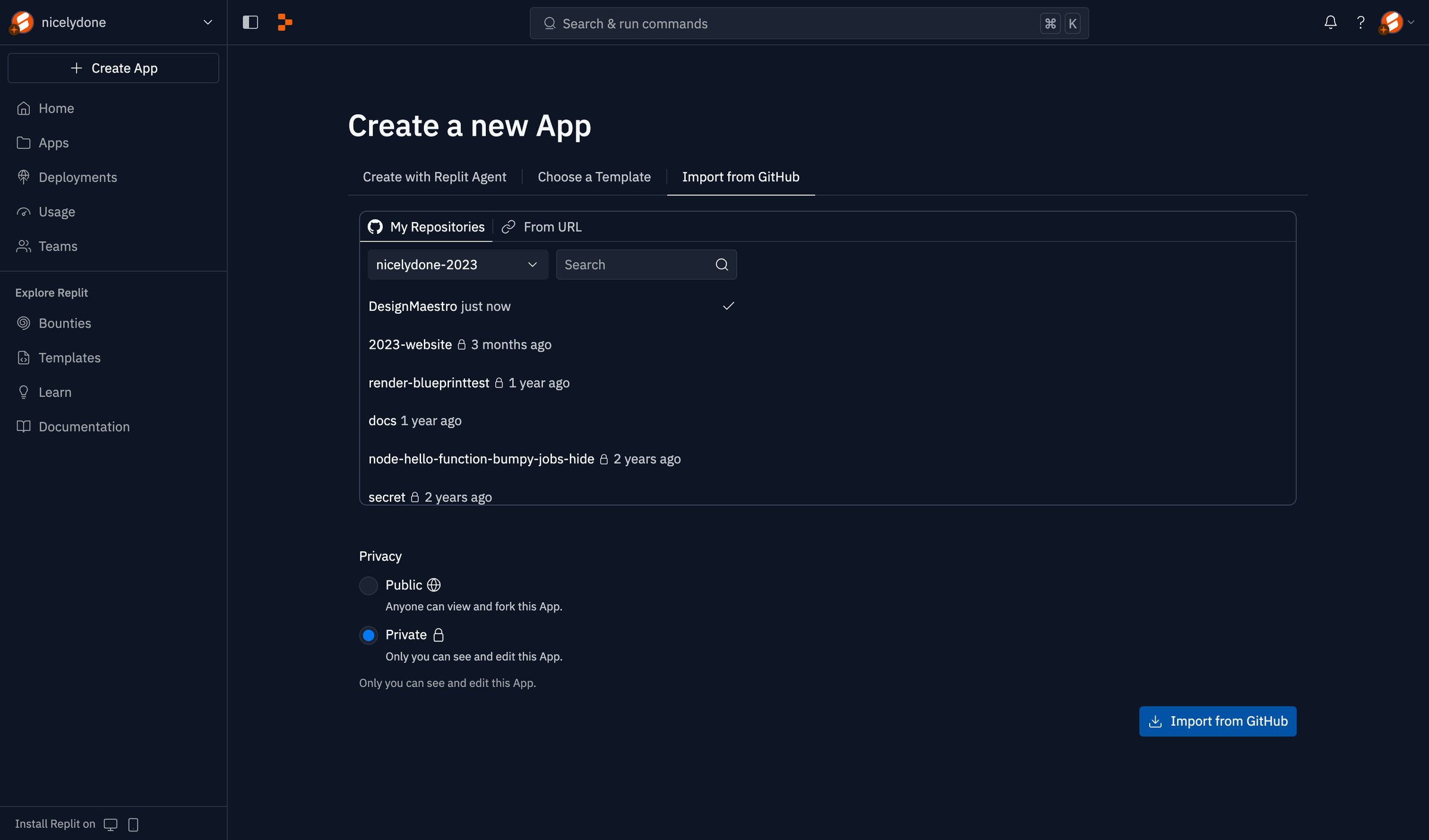Open Templates in sidebar
The image size is (1429, 840).
pos(113,358)
